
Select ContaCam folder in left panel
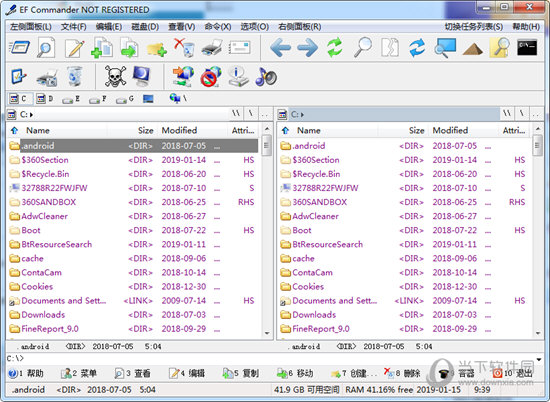click(x=133, y=273)
